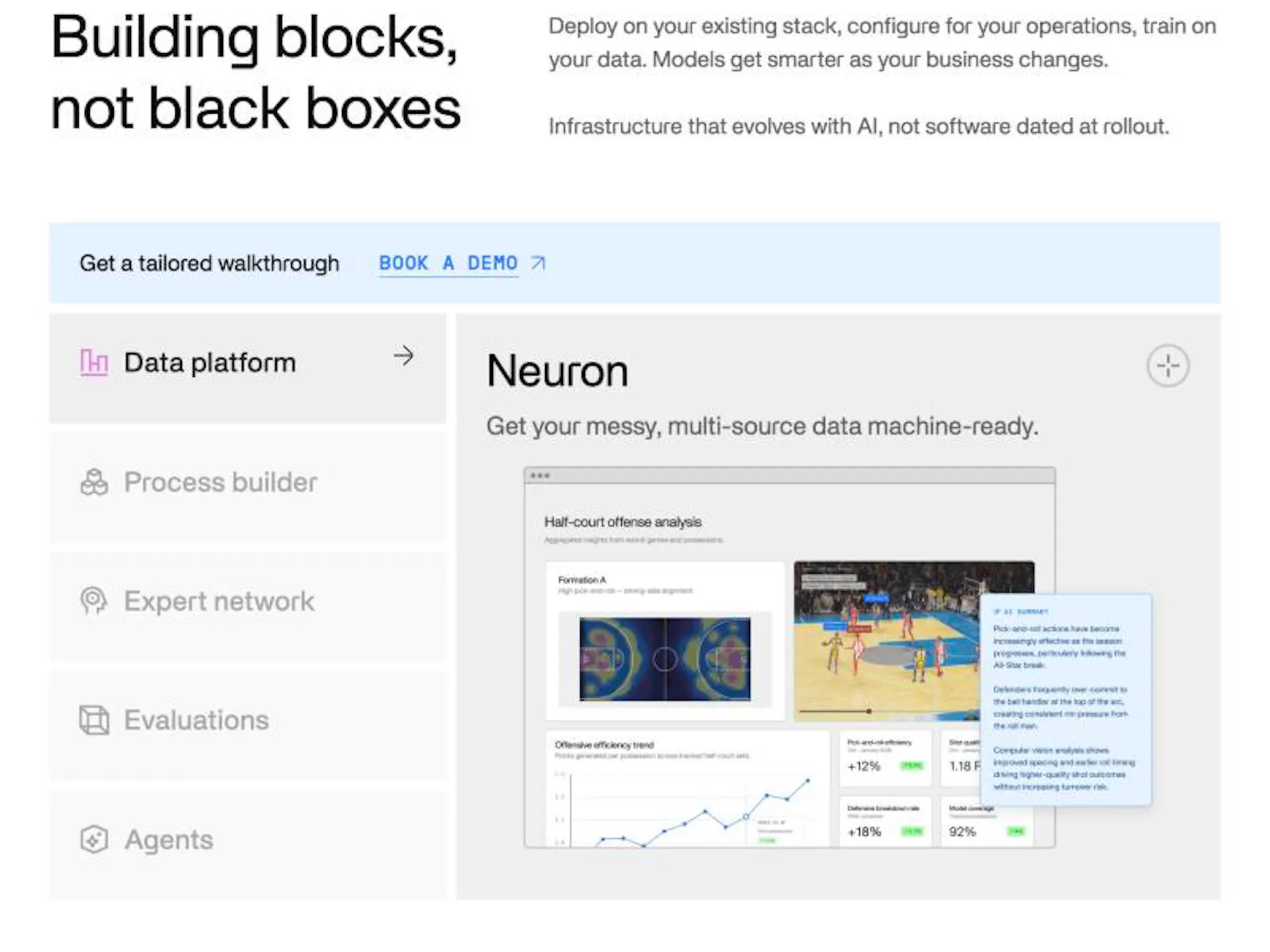This screenshot has height=952, width=1270.
Task: Click the +18% metric value
Action: pyautogui.click(x=865, y=832)
